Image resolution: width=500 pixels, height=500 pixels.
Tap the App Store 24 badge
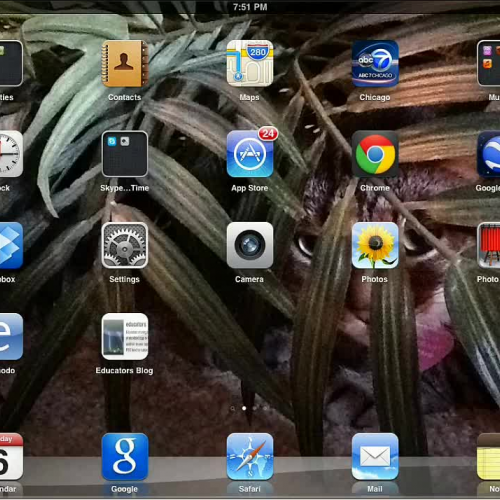268,134
